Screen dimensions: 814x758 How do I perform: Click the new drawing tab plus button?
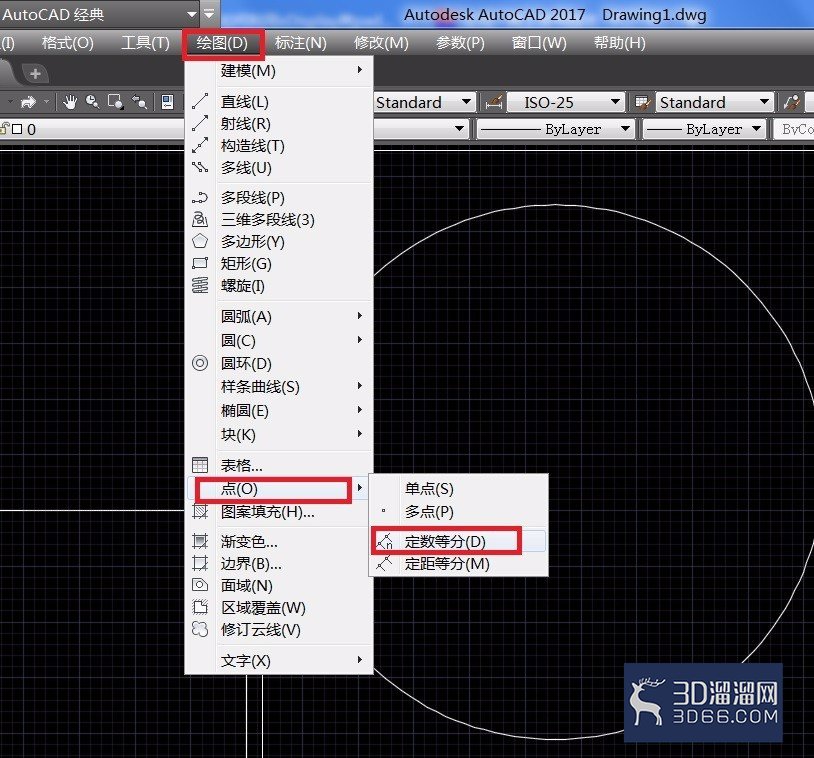(35, 74)
